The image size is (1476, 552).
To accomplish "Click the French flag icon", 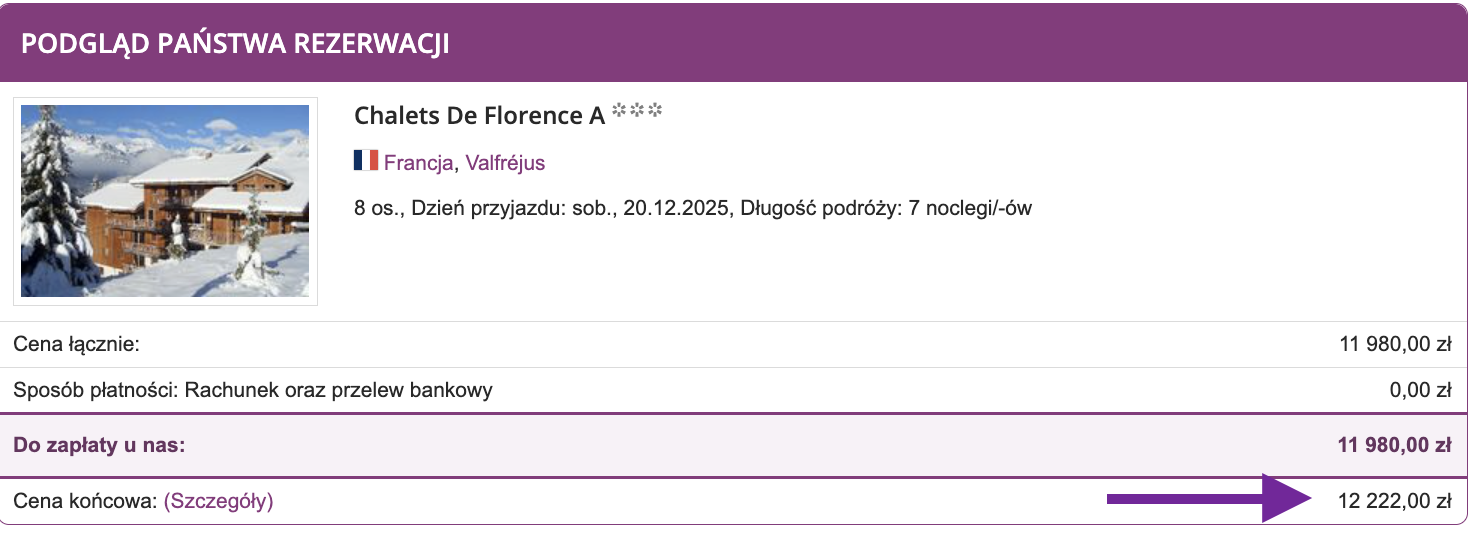I will 365,162.
